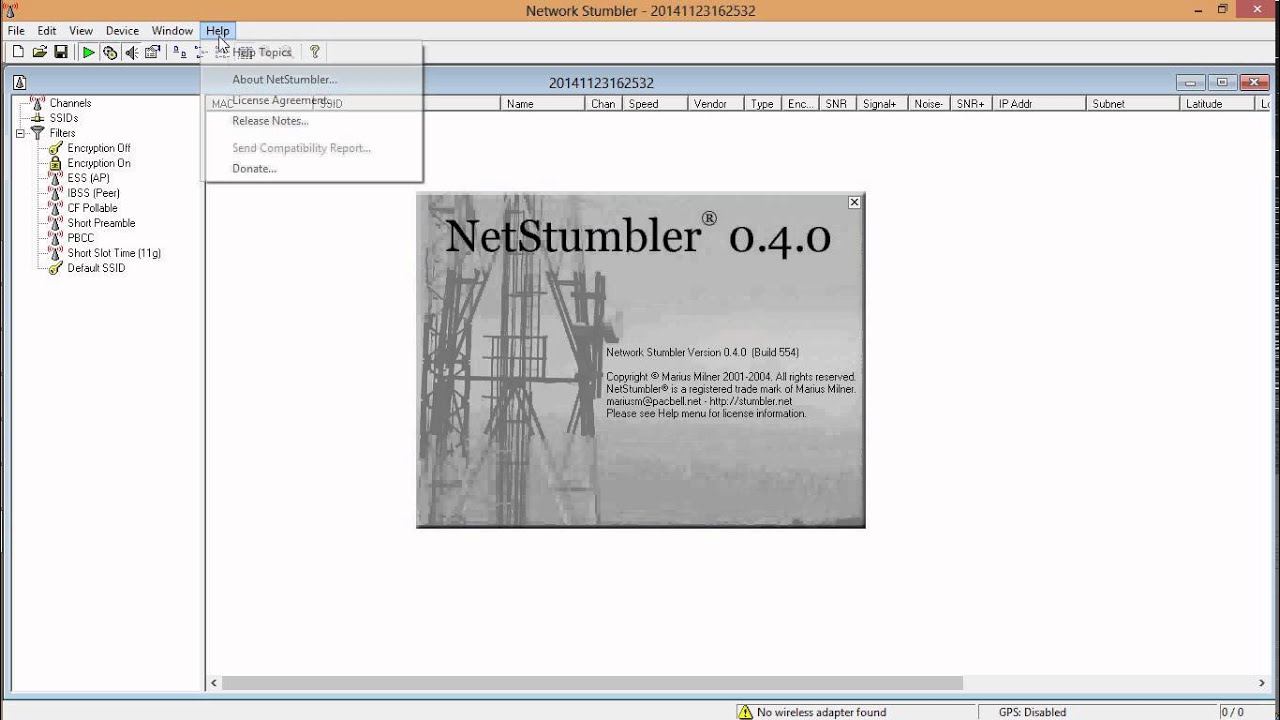Viewport: 1280px width, 720px height.
Task: Toggle the speaker sound icon in toolbar
Action: (131, 52)
